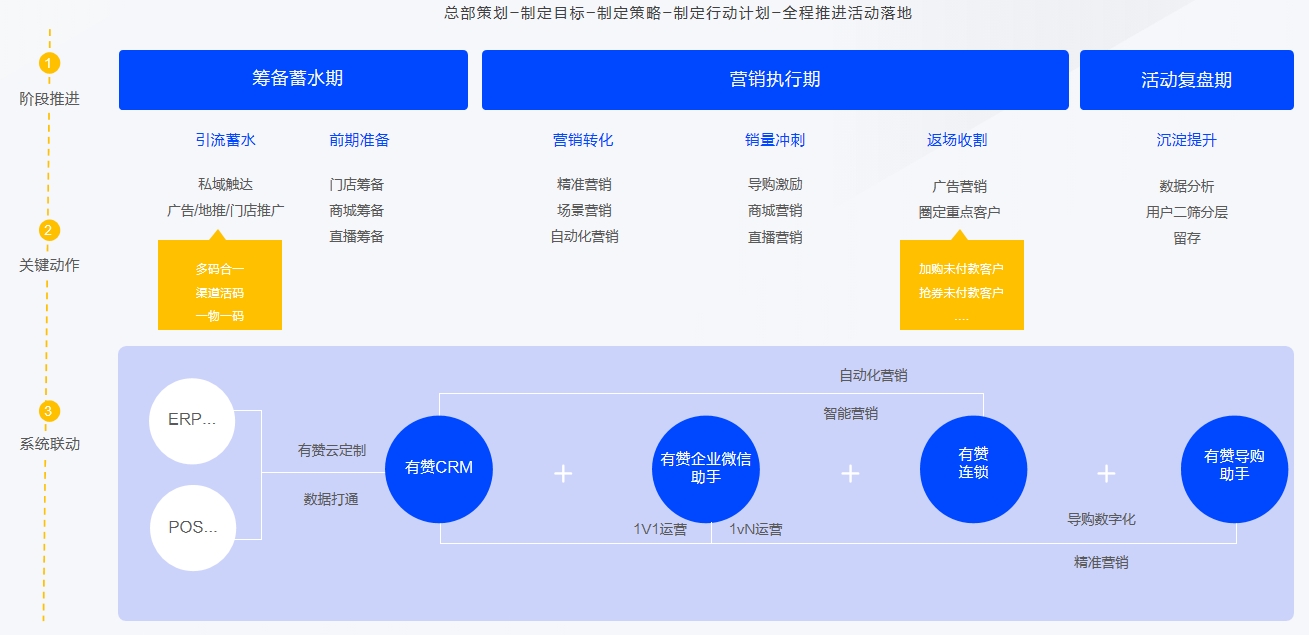Screen dimensions: 1309x635
Task: Click the step 2 circle above 关键动作
Action: (x=49, y=230)
